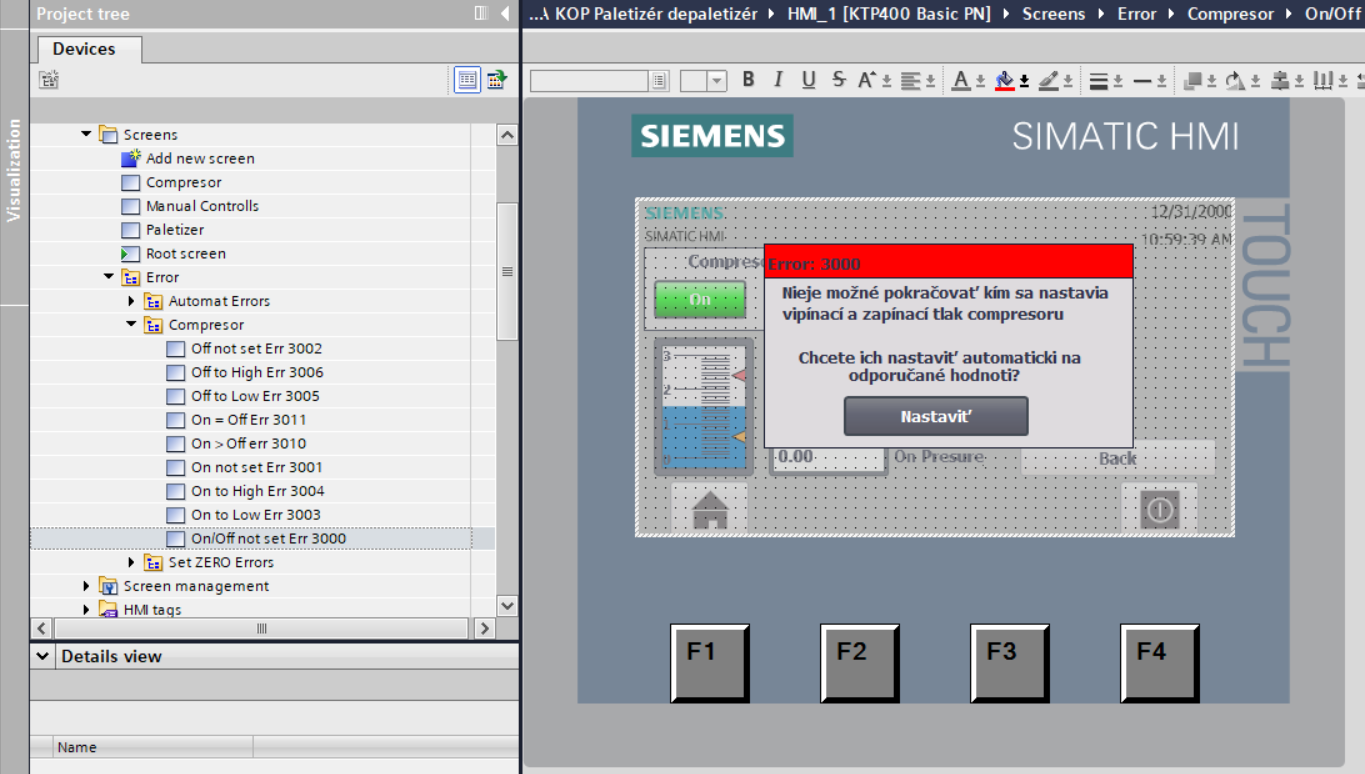Open the Manual Controlls screen
The image size is (1365, 774).
(x=202, y=206)
